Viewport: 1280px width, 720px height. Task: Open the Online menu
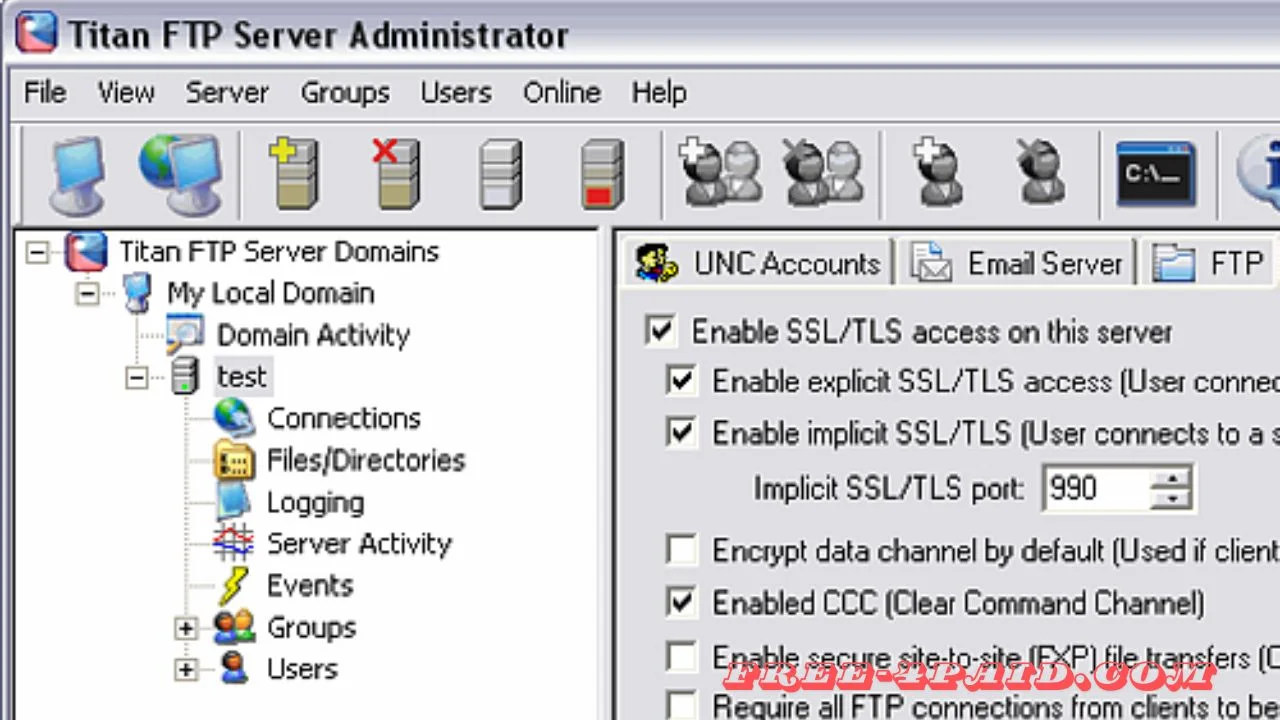562,93
